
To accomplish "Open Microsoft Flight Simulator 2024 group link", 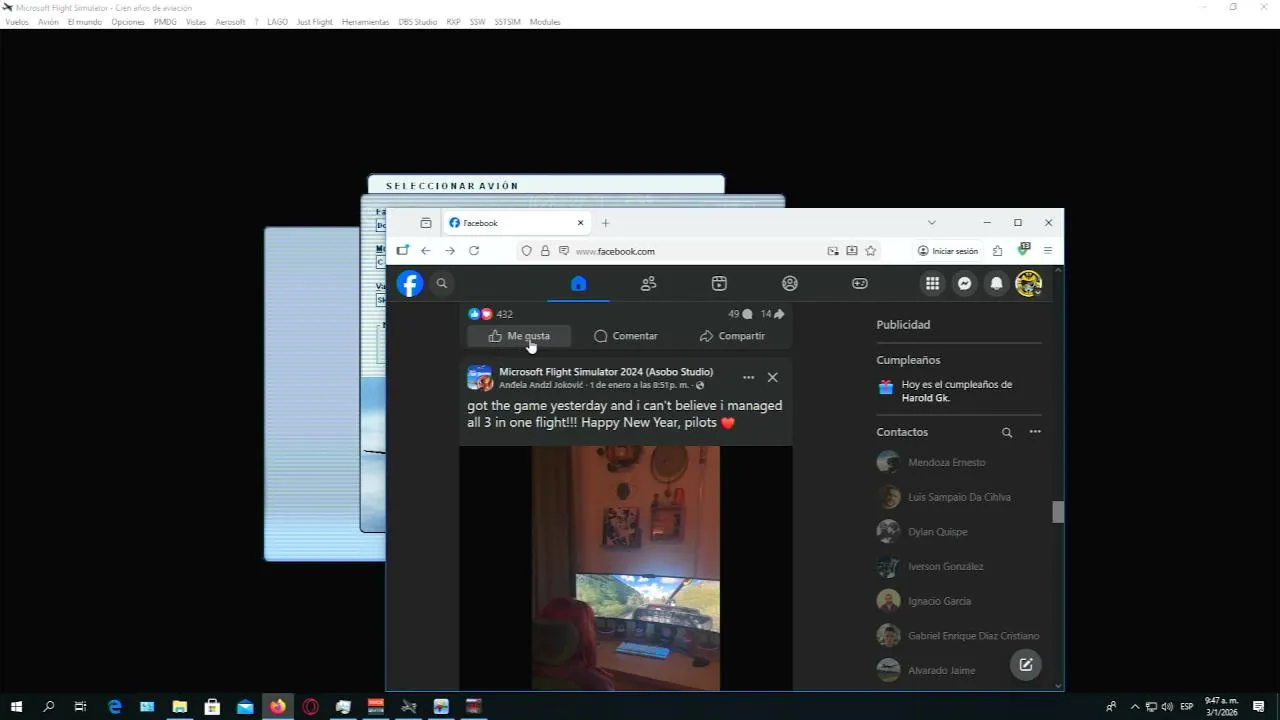I will point(606,372).
